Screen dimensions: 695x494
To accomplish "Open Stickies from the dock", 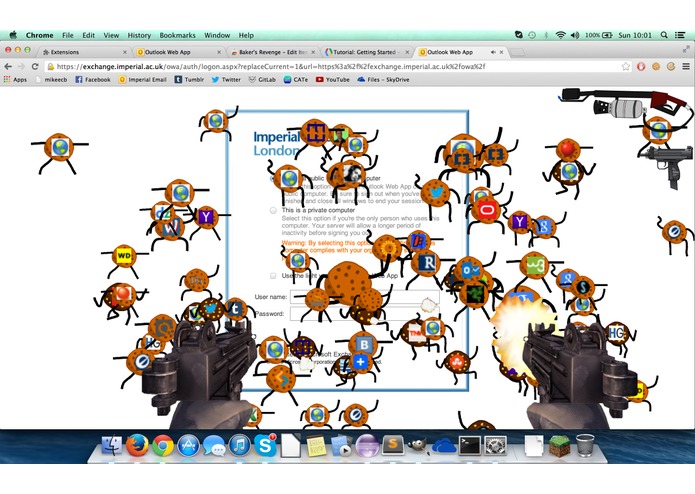I will [316, 446].
